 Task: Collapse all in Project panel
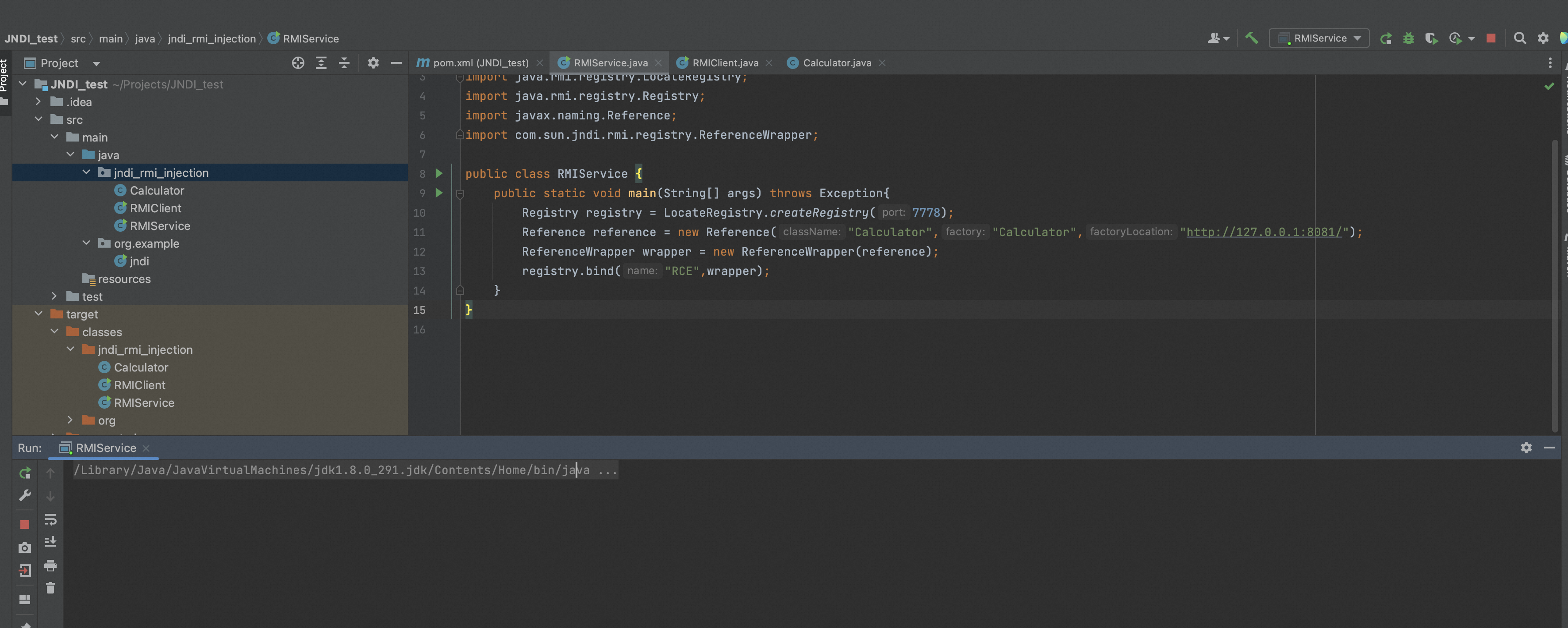[x=344, y=63]
